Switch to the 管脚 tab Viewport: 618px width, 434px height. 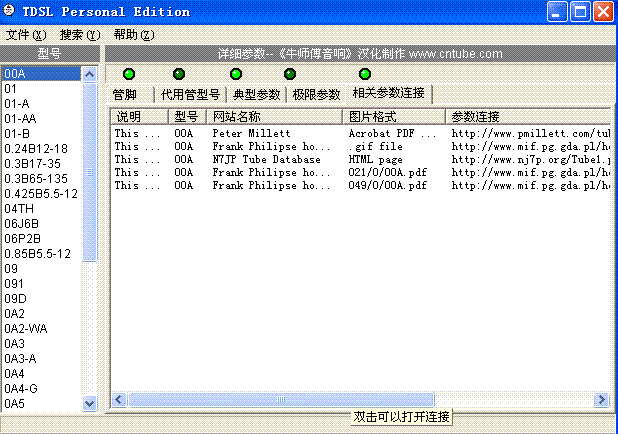(125, 95)
